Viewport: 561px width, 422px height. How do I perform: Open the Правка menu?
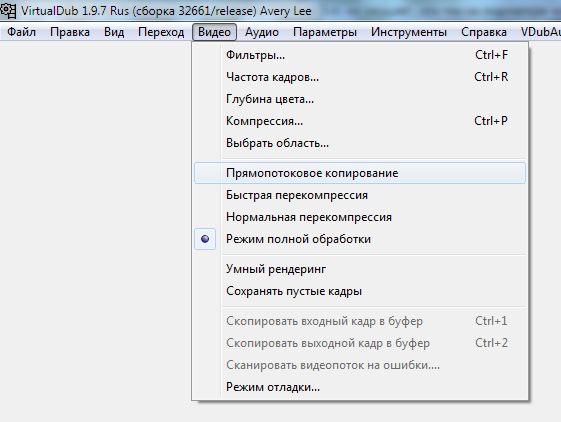coord(70,32)
